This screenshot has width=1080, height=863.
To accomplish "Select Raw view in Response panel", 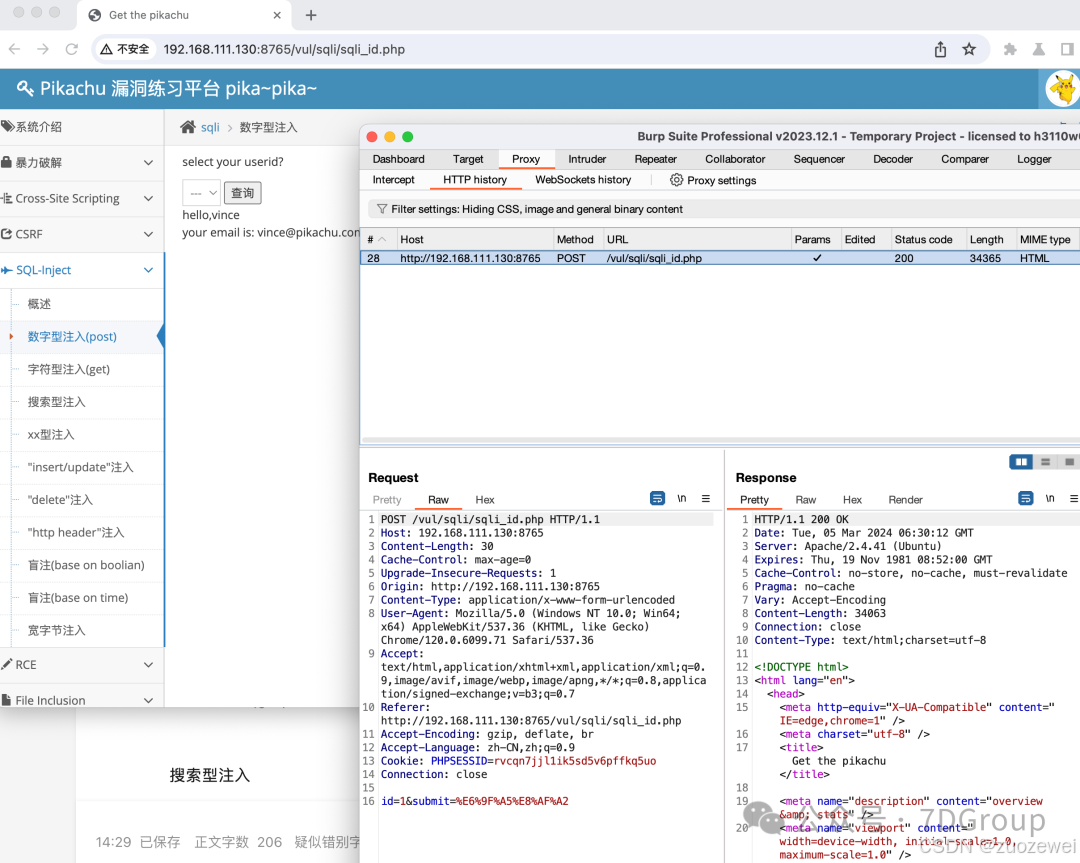I will 805,500.
